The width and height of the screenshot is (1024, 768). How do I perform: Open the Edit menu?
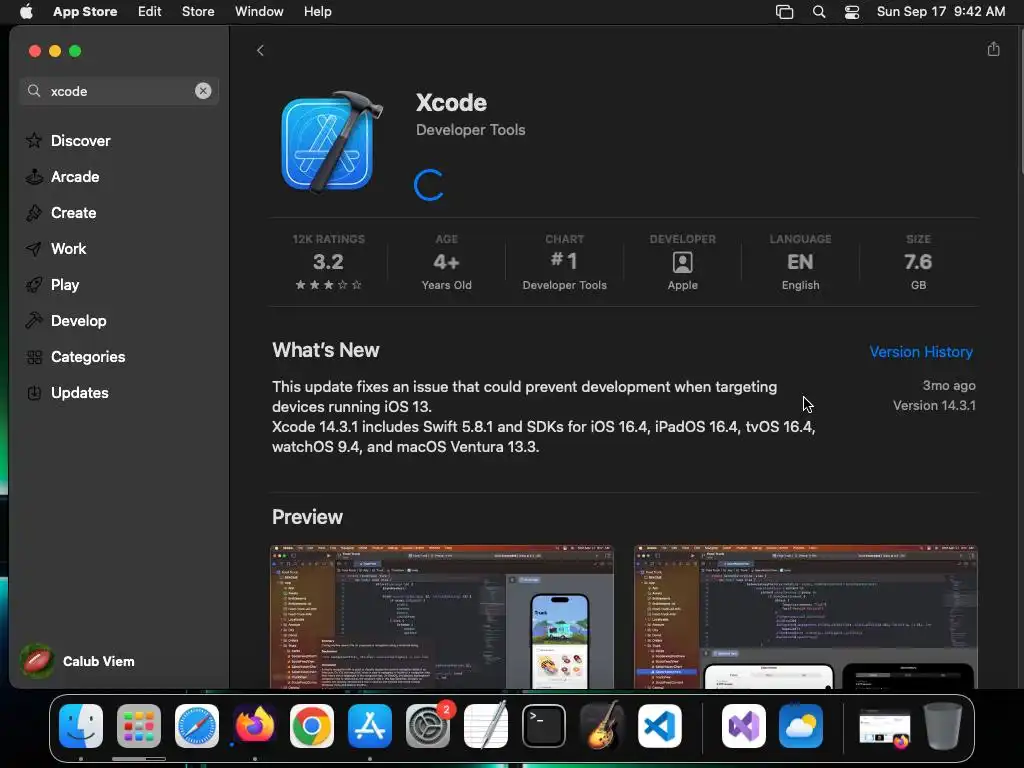coord(150,12)
